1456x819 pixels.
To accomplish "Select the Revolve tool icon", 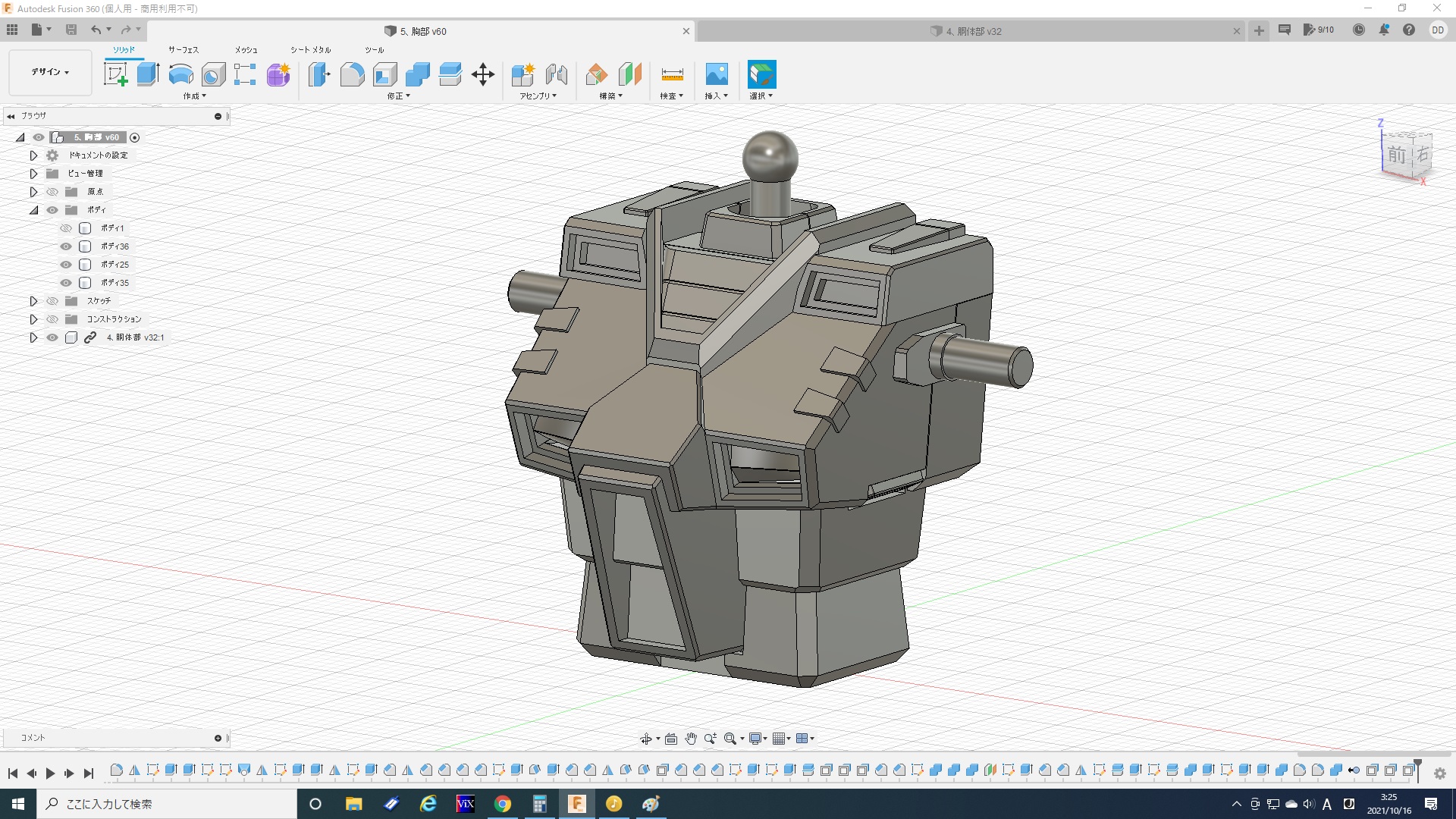I will coord(180,74).
